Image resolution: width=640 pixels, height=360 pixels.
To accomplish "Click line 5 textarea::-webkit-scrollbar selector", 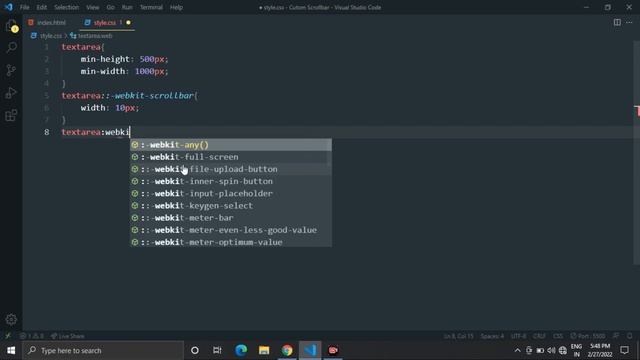I will click(127, 96).
